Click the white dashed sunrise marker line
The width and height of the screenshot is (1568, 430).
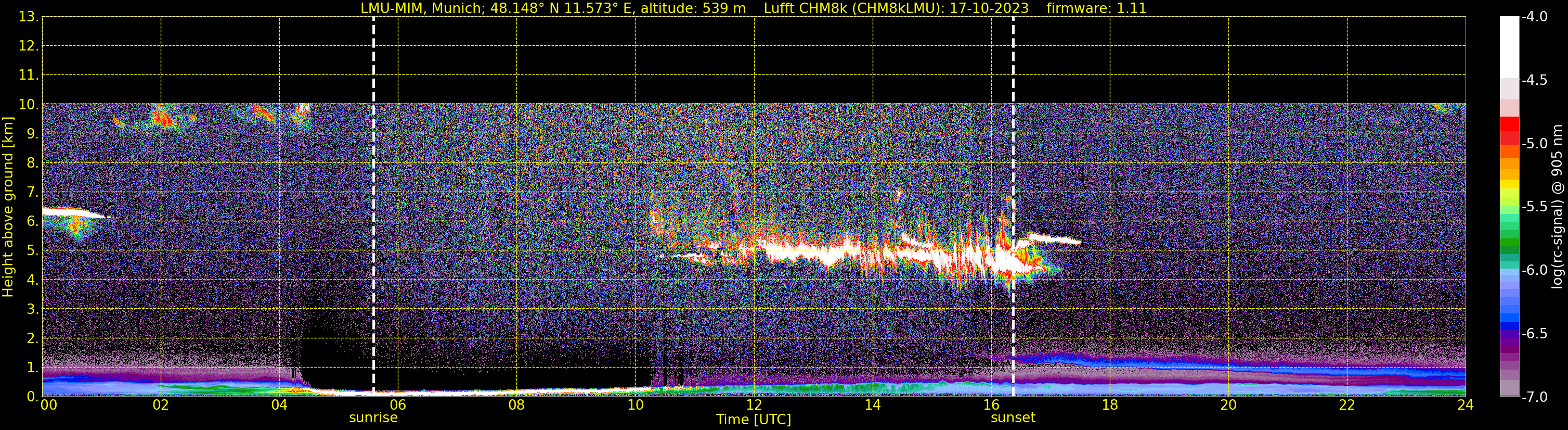(374, 207)
